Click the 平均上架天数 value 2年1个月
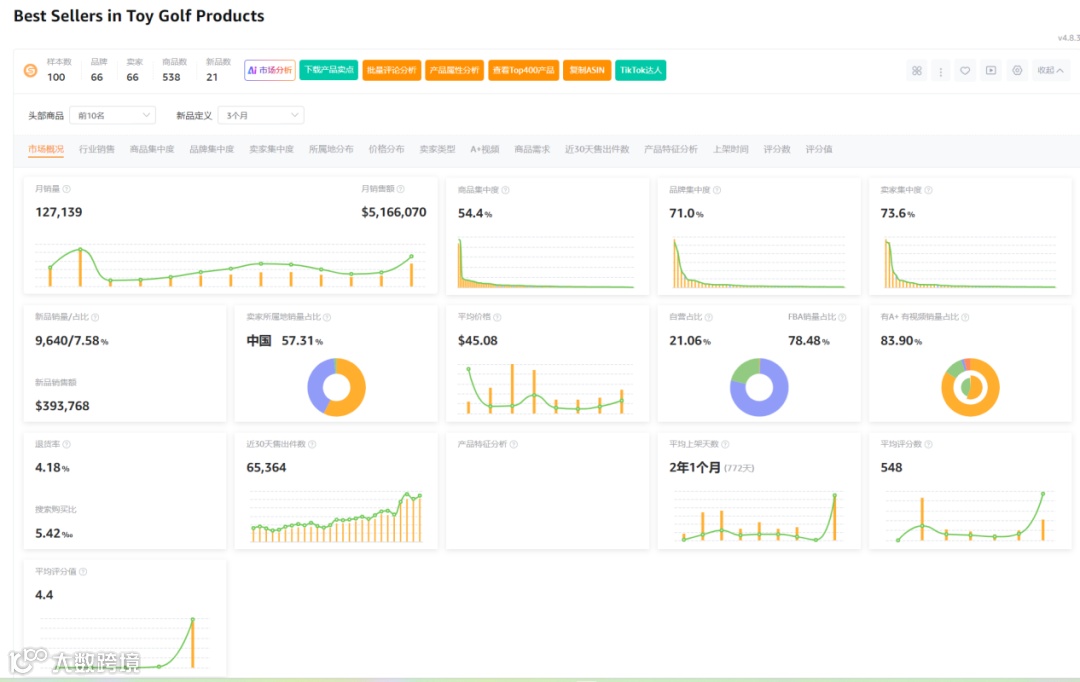The image size is (1080, 682). coord(695,468)
